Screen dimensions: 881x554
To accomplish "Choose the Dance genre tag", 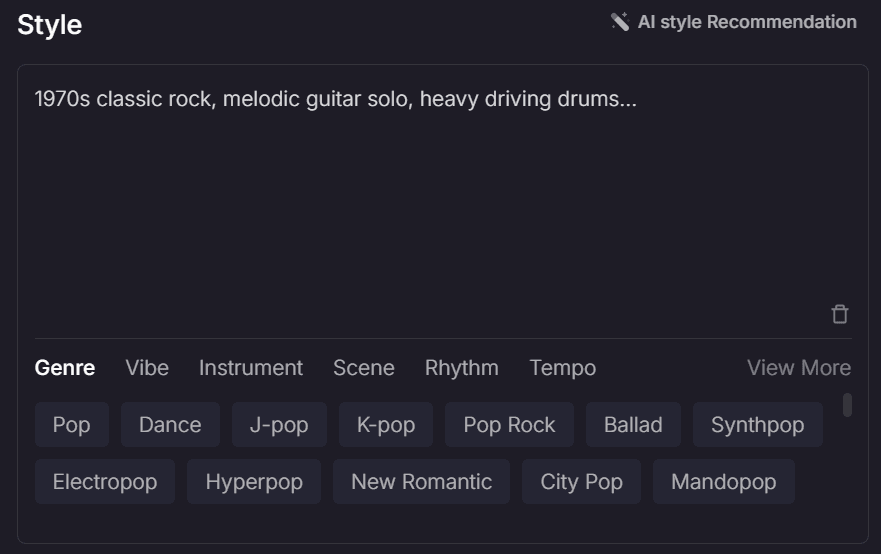I will 170,425.
